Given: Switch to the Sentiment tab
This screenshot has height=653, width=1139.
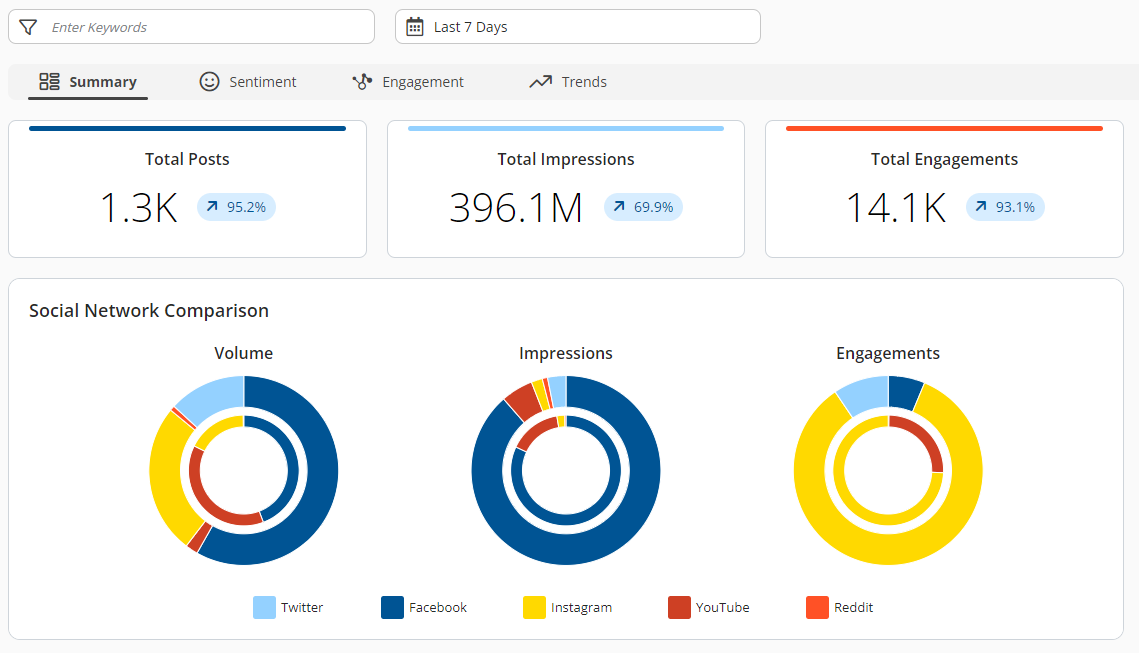Looking at the screenshot, I should (248, 81).
